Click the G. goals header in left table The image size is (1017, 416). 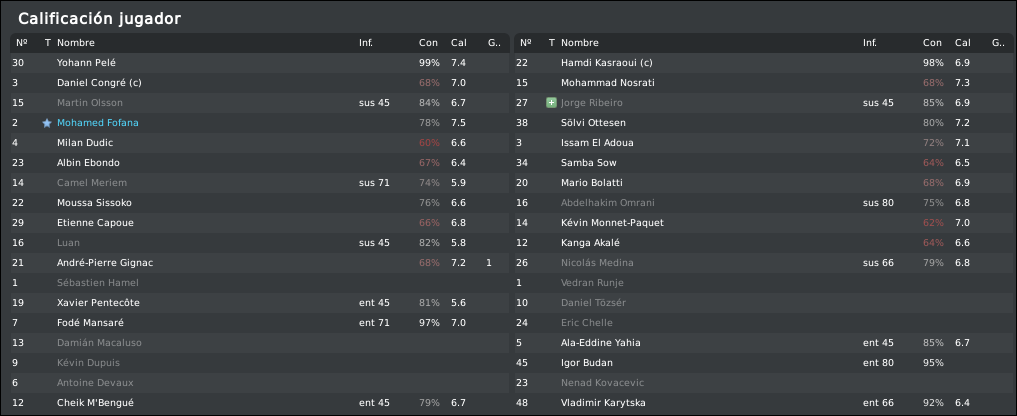(493, 43)
